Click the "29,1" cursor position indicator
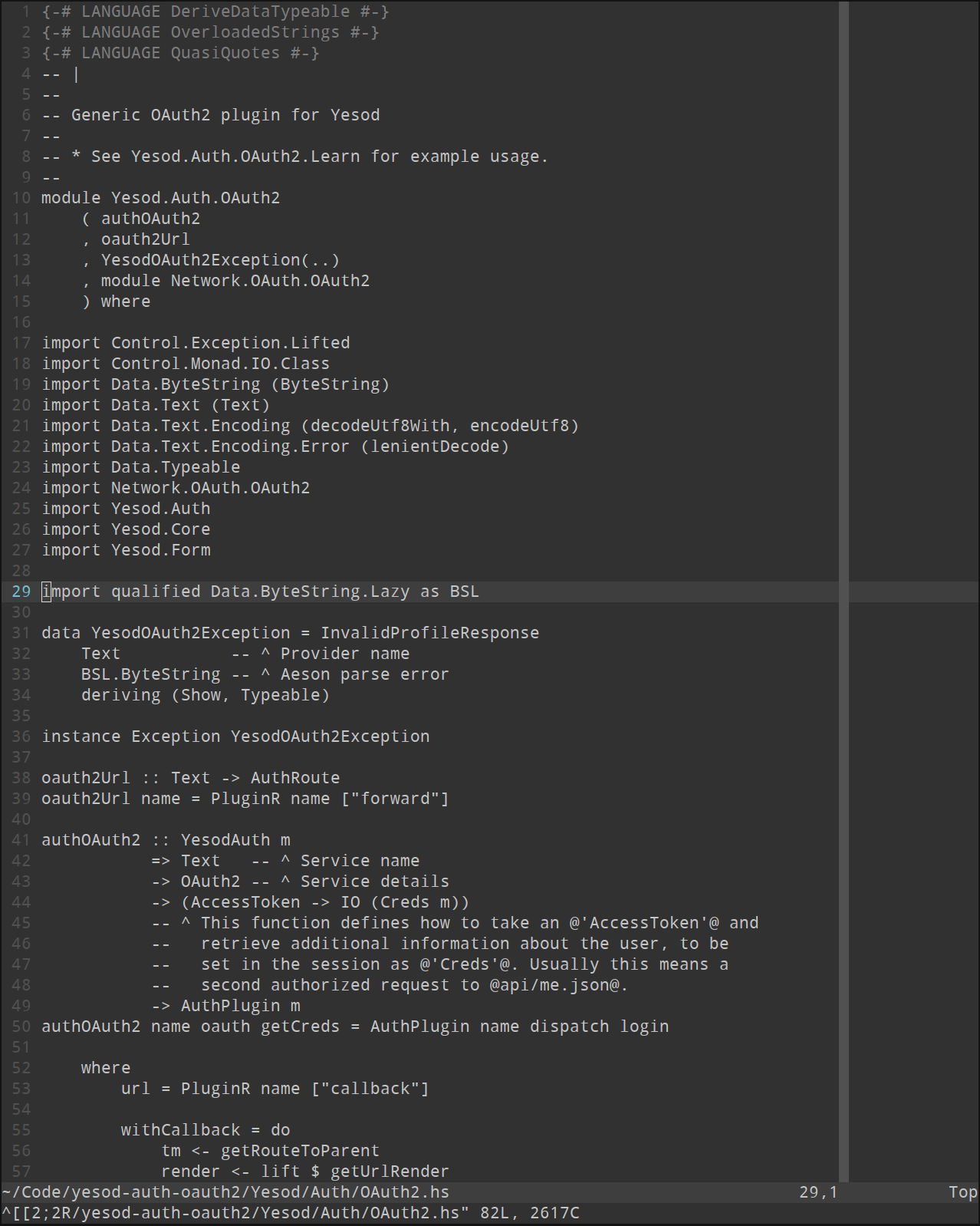The width and height of the screenshot is (980, 1226). tap(818, 1192)
